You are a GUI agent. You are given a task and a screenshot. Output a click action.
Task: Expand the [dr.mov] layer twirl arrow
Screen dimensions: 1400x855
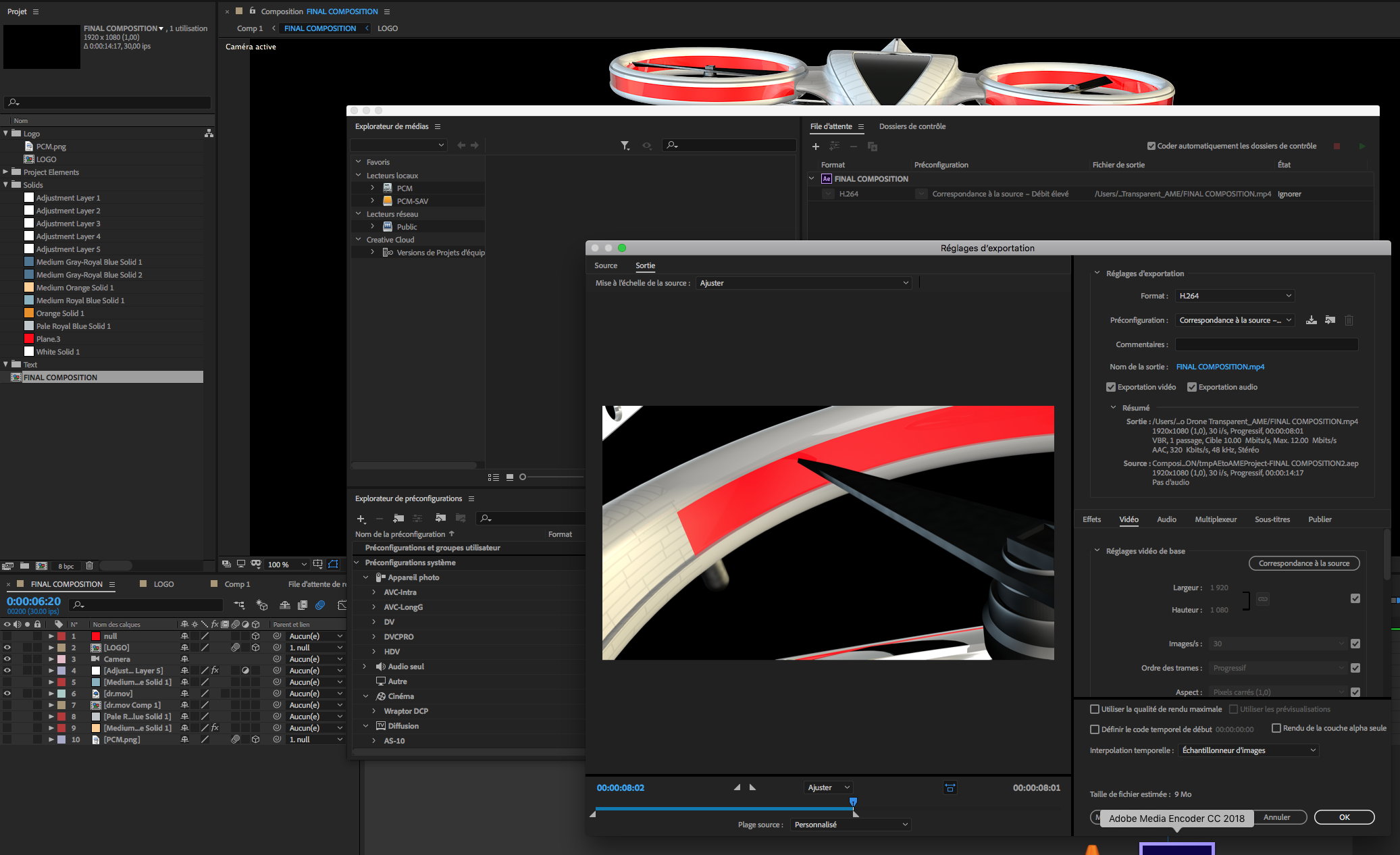[51, 694]
